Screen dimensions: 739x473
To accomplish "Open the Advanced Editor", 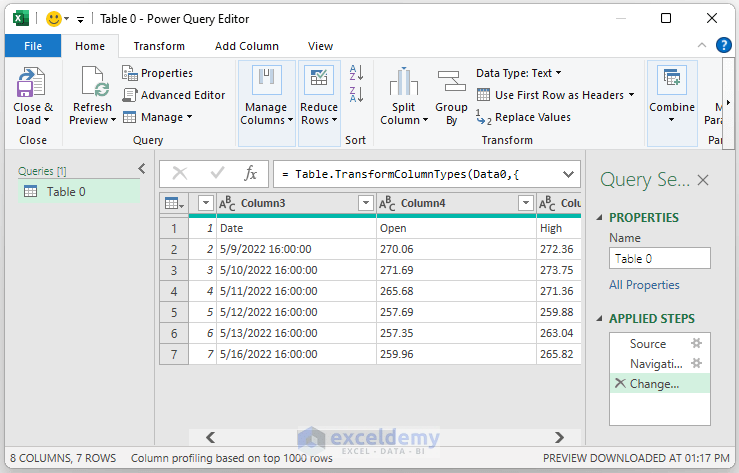I will coord(174,95).
